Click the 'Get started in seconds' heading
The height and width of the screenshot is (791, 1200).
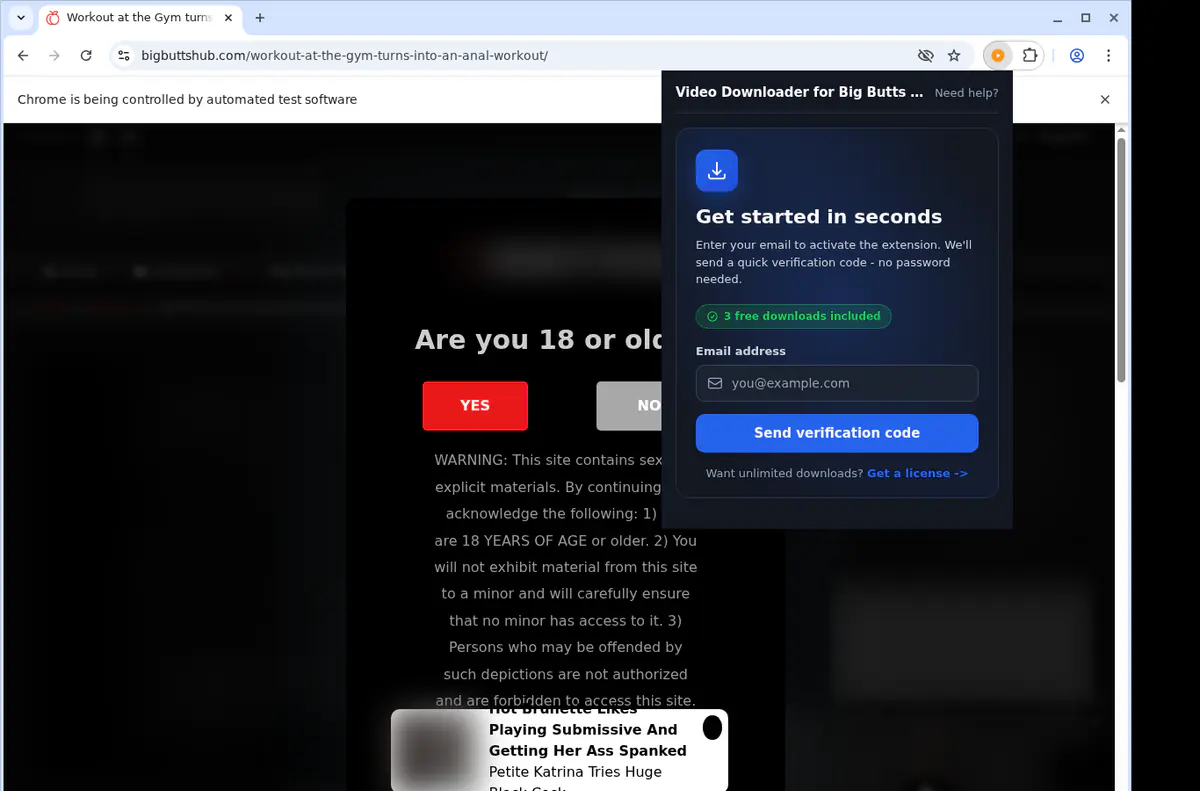[x=819, y=217]
